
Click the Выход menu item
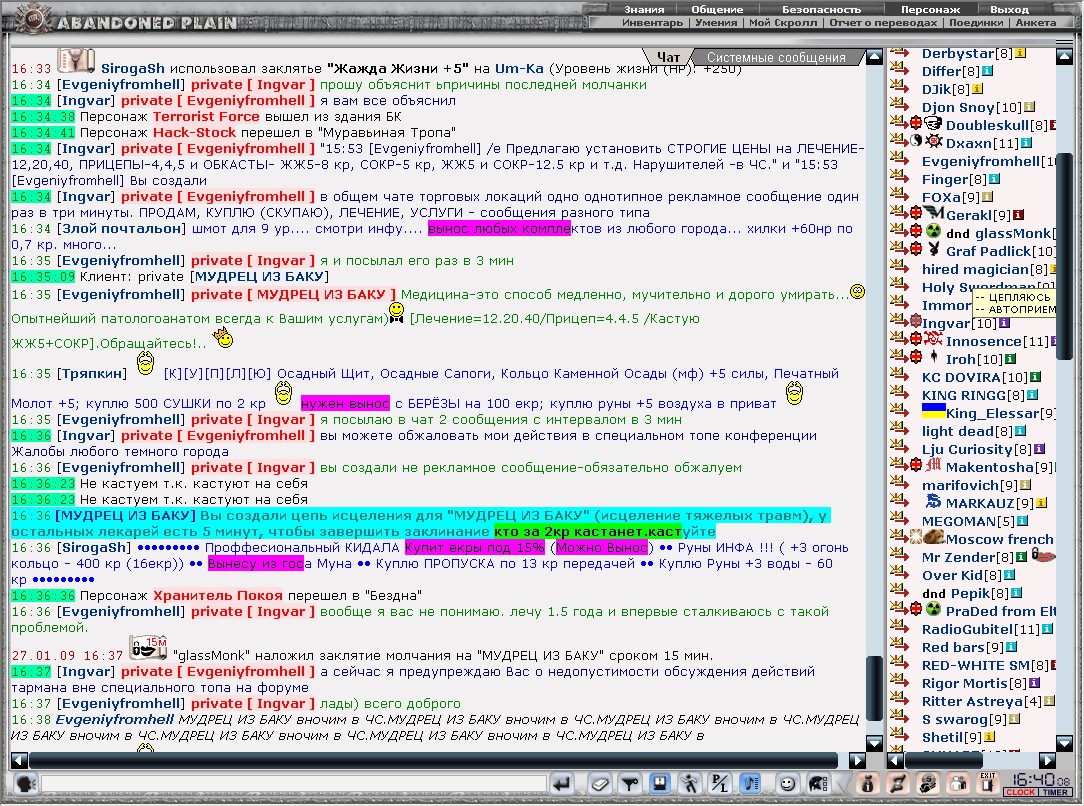click(x=1009, y=10)
